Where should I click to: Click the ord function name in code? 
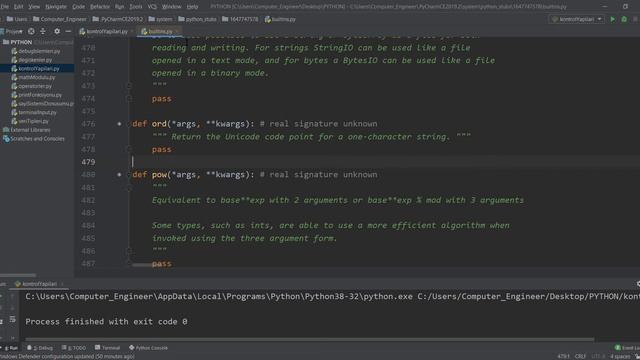pos(159,124)
